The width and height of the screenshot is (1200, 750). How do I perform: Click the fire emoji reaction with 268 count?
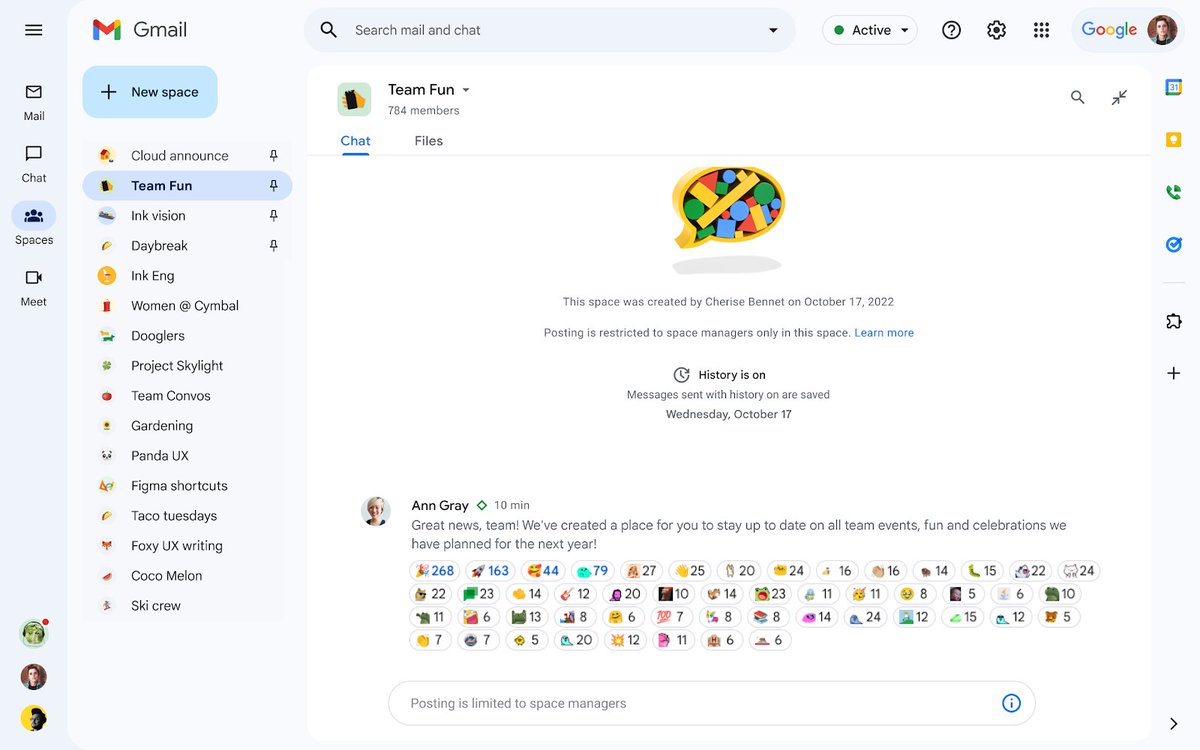pos(434,570)
